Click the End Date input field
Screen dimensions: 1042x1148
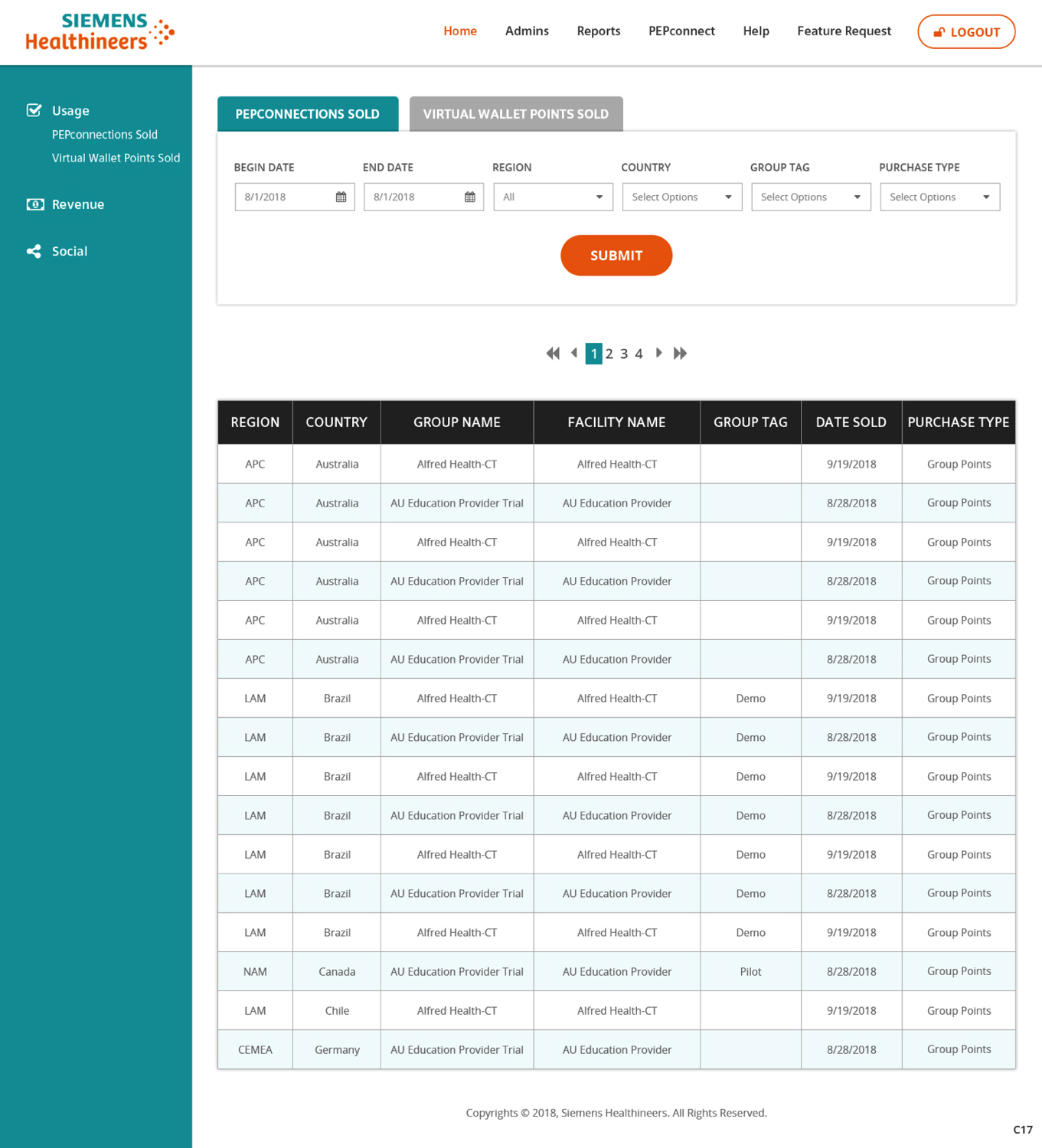[423, 197]
